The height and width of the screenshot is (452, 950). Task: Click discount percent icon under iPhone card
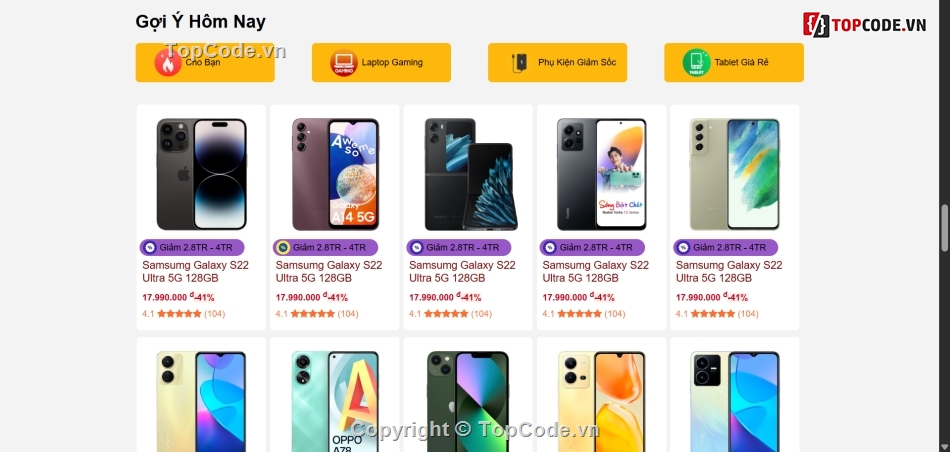[x=150, y=247]
